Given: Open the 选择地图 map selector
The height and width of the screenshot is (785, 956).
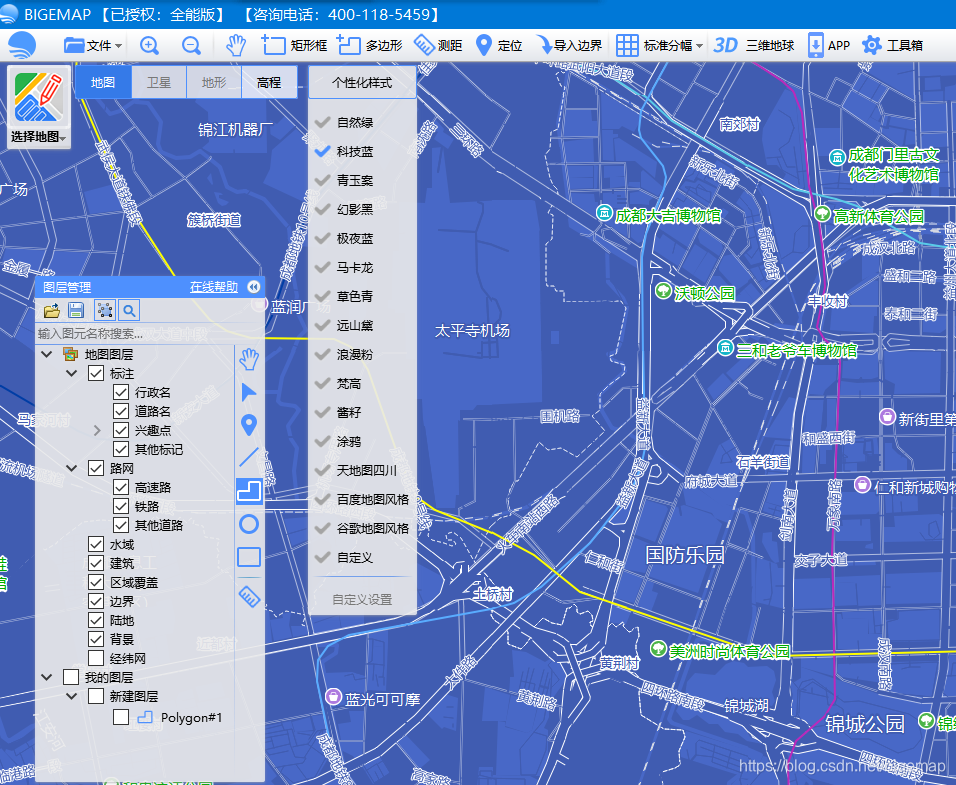Looking at the screenshot, I should click(38, 107).
